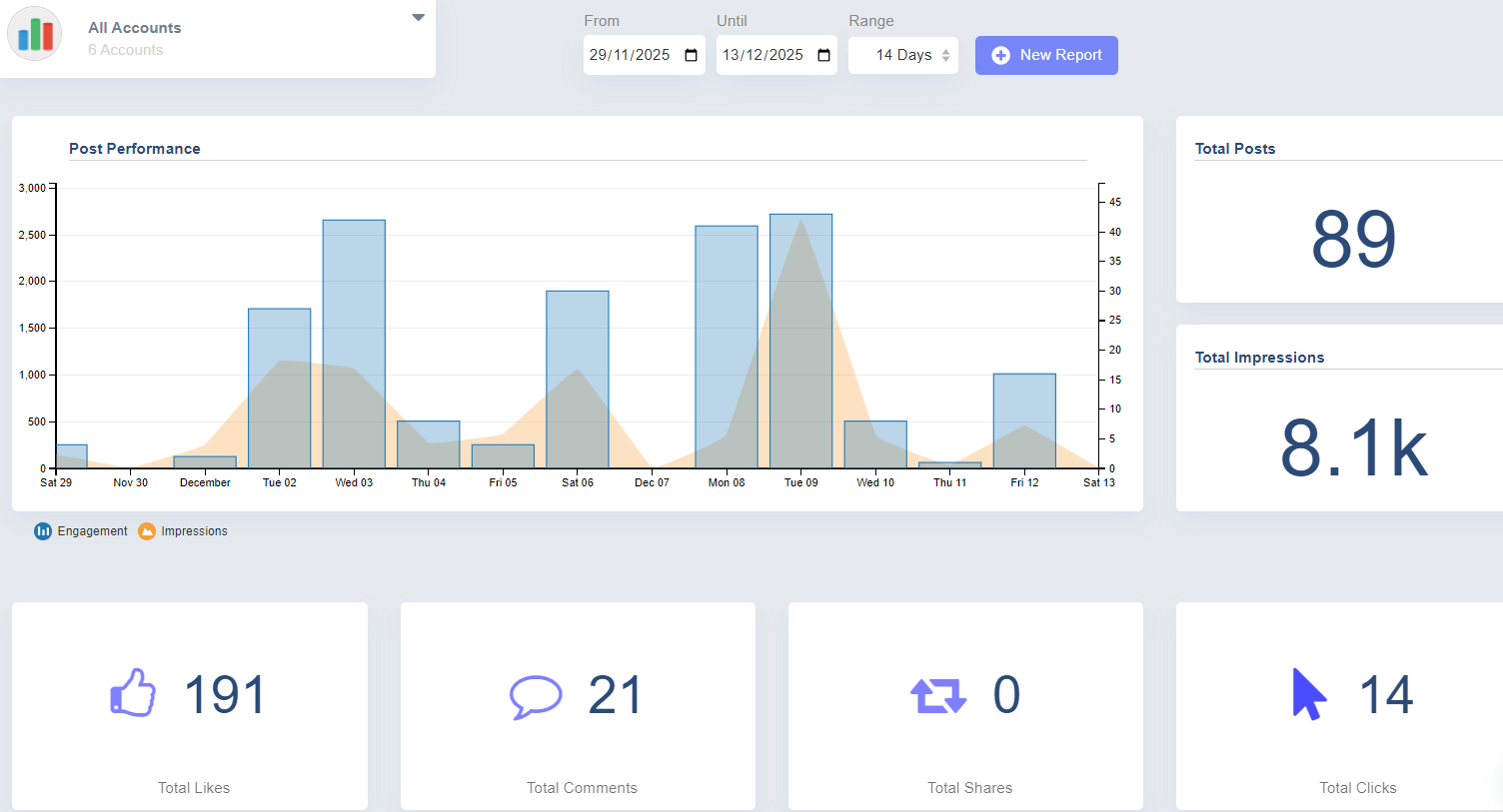Toggle the Engagement series in chart legend
1503x812 pixels.
tap(81, 531)
